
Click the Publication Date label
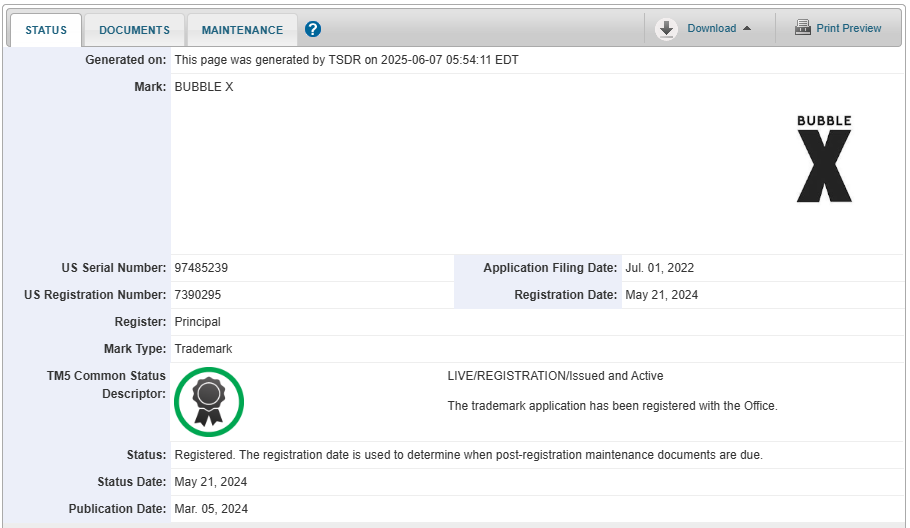point(117,509)
